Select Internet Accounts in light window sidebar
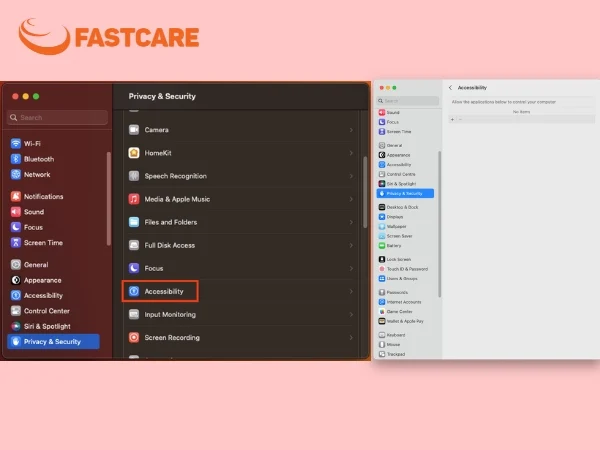Viewport: 600px width, 450px height. [x=400, y=302]
